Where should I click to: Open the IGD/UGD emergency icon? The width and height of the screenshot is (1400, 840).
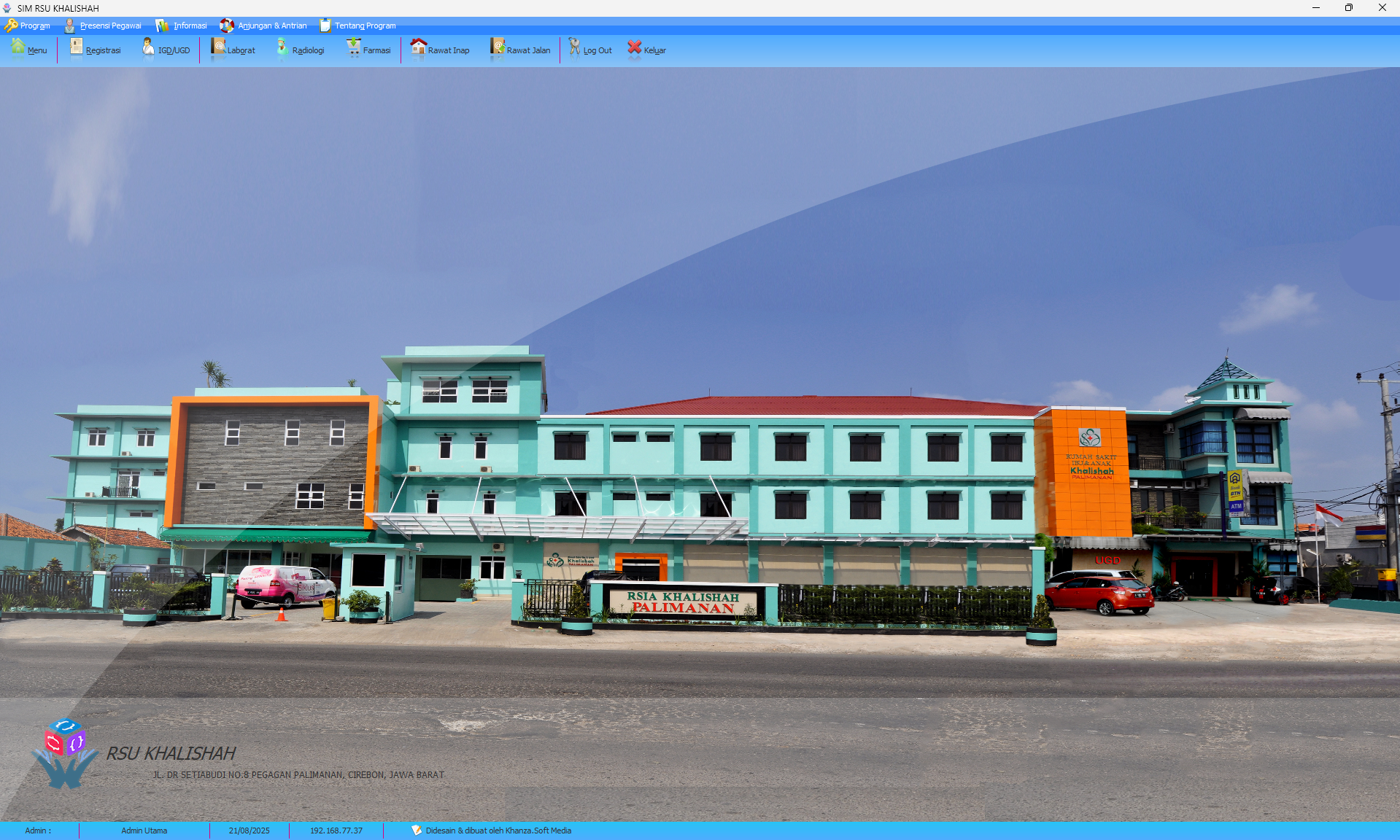pos(148,47)
